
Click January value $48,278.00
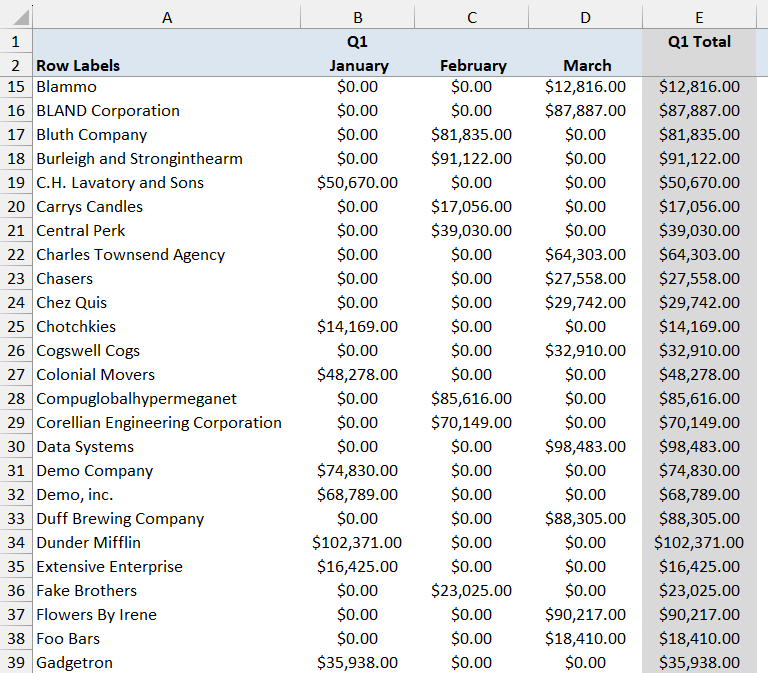click(358, 375)
